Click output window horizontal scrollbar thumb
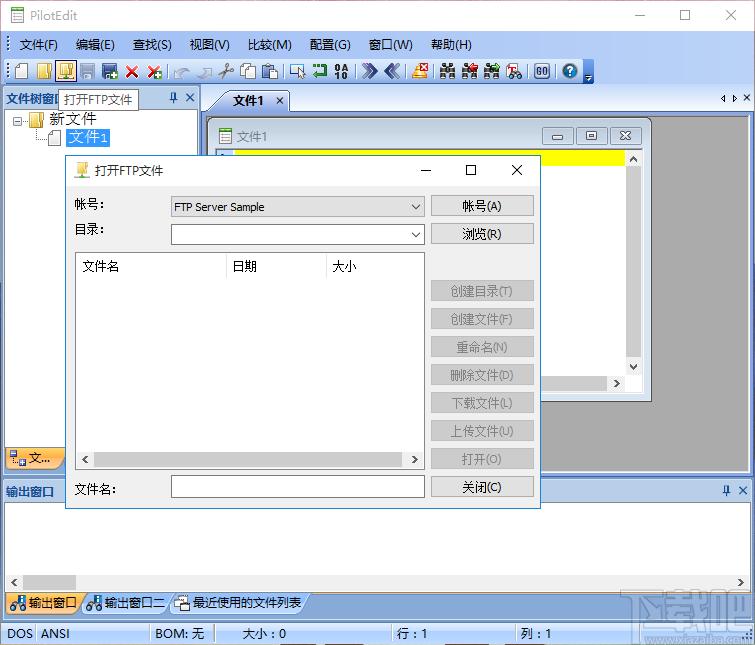Viewport: 755px width, 645px height. coord(49,582)
